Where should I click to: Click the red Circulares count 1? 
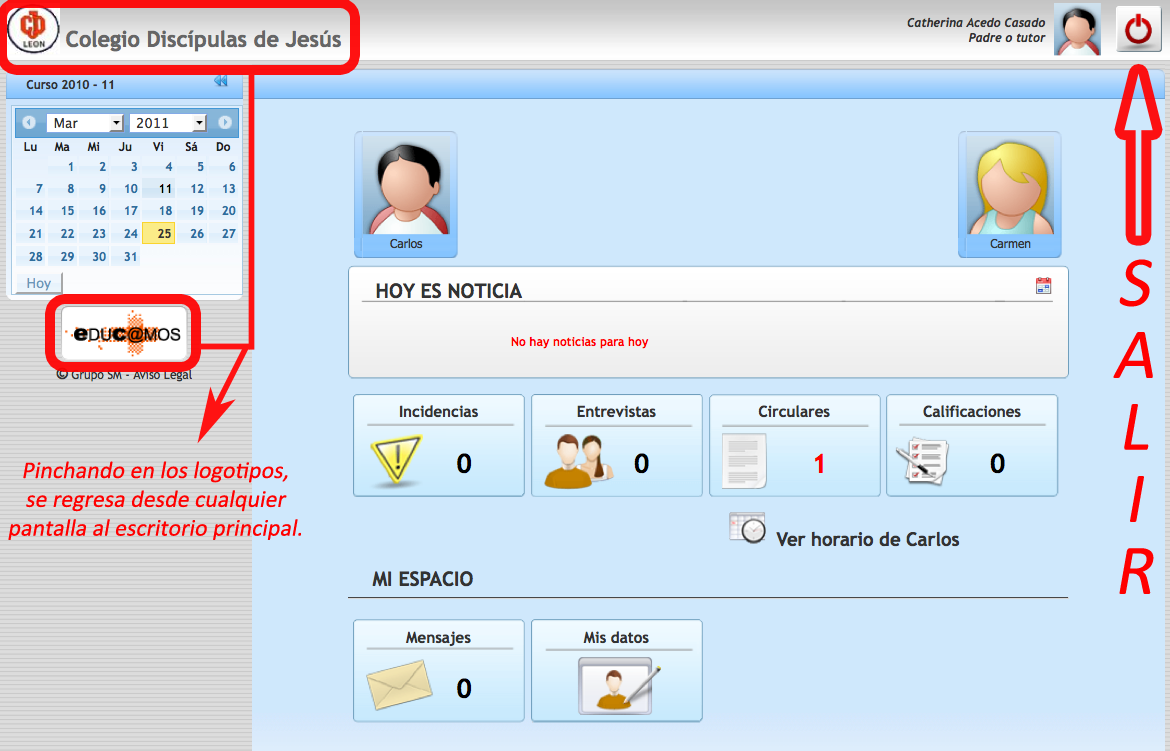coord(819,464)
